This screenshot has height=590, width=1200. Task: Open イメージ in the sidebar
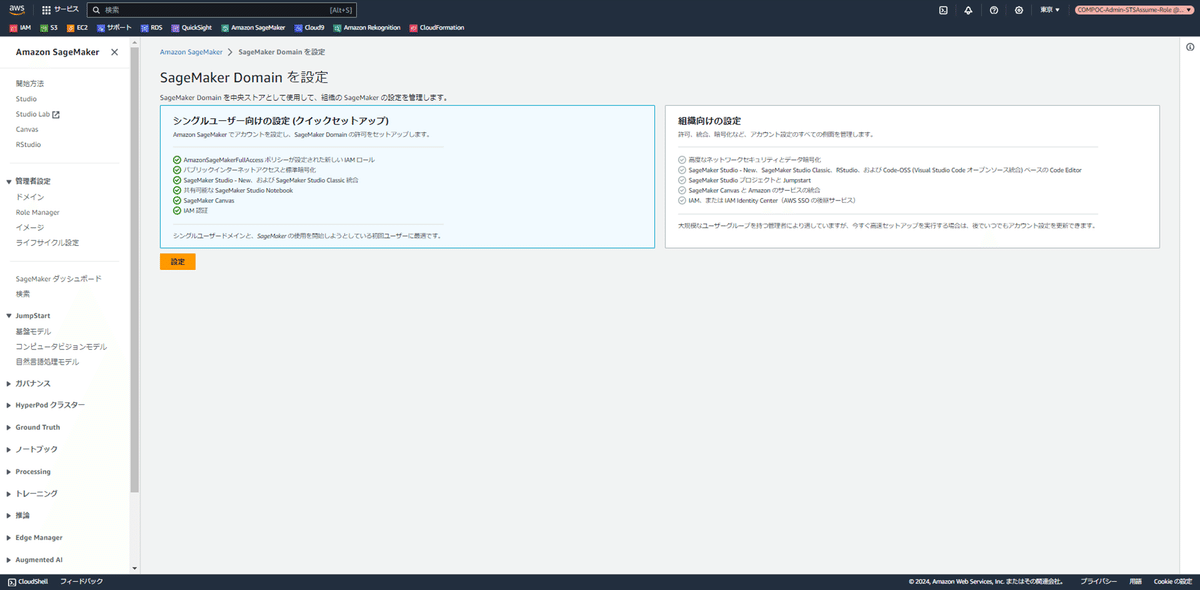[30, 227]
